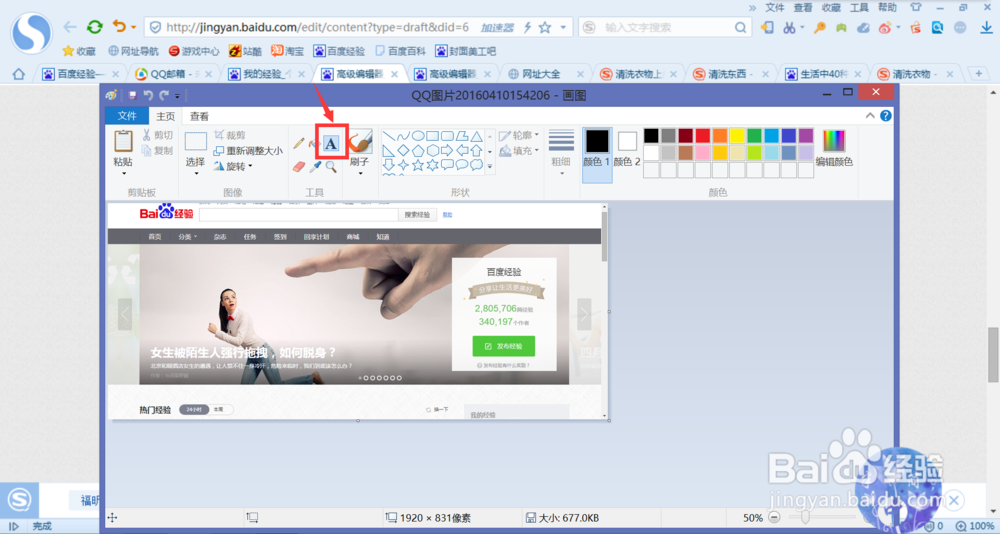Viewport: 1000px width, 534px height.
Task: Click the browser green refresh icon
Action: click(x=95, y=27)
